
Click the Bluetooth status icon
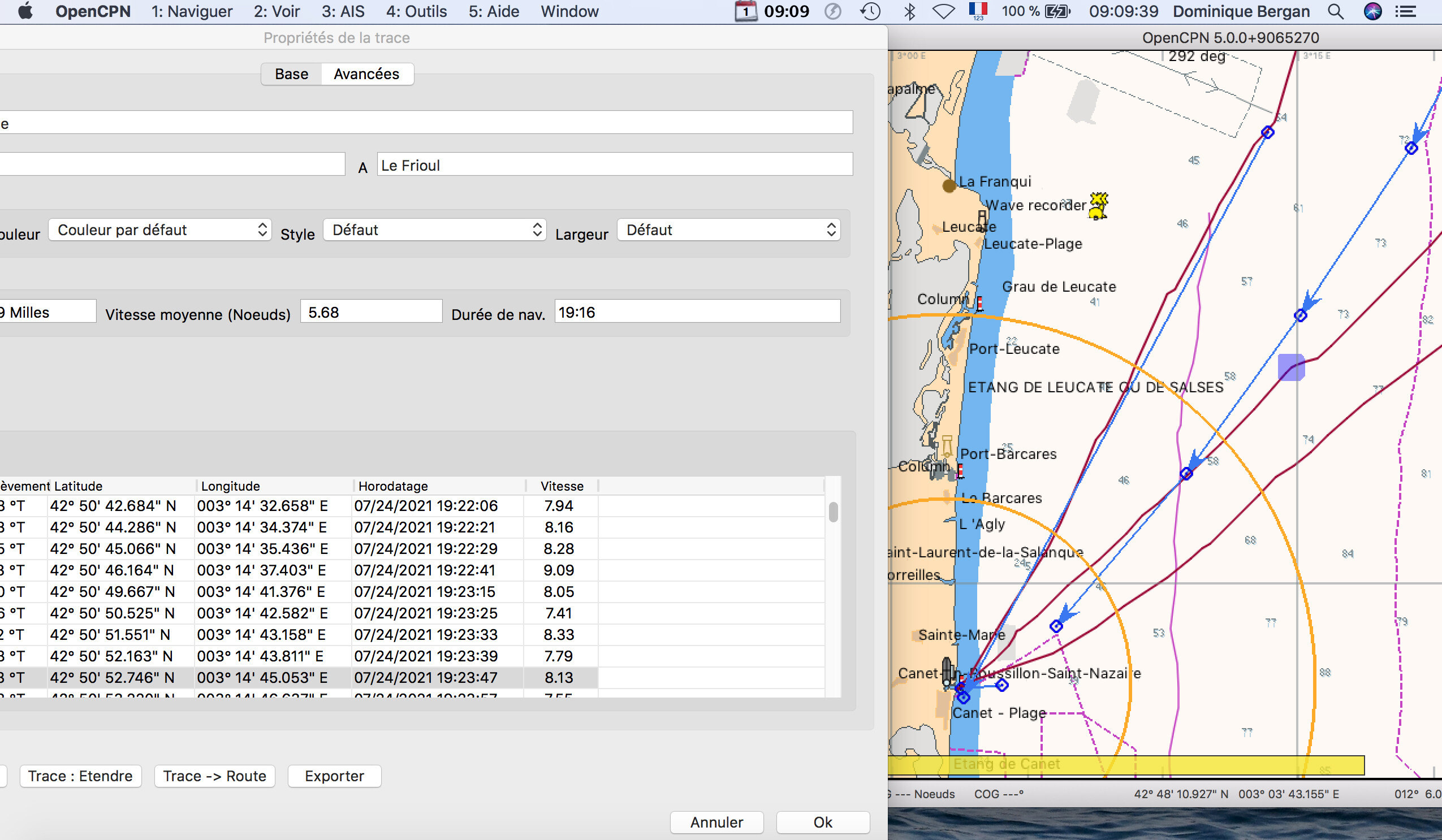909,11
